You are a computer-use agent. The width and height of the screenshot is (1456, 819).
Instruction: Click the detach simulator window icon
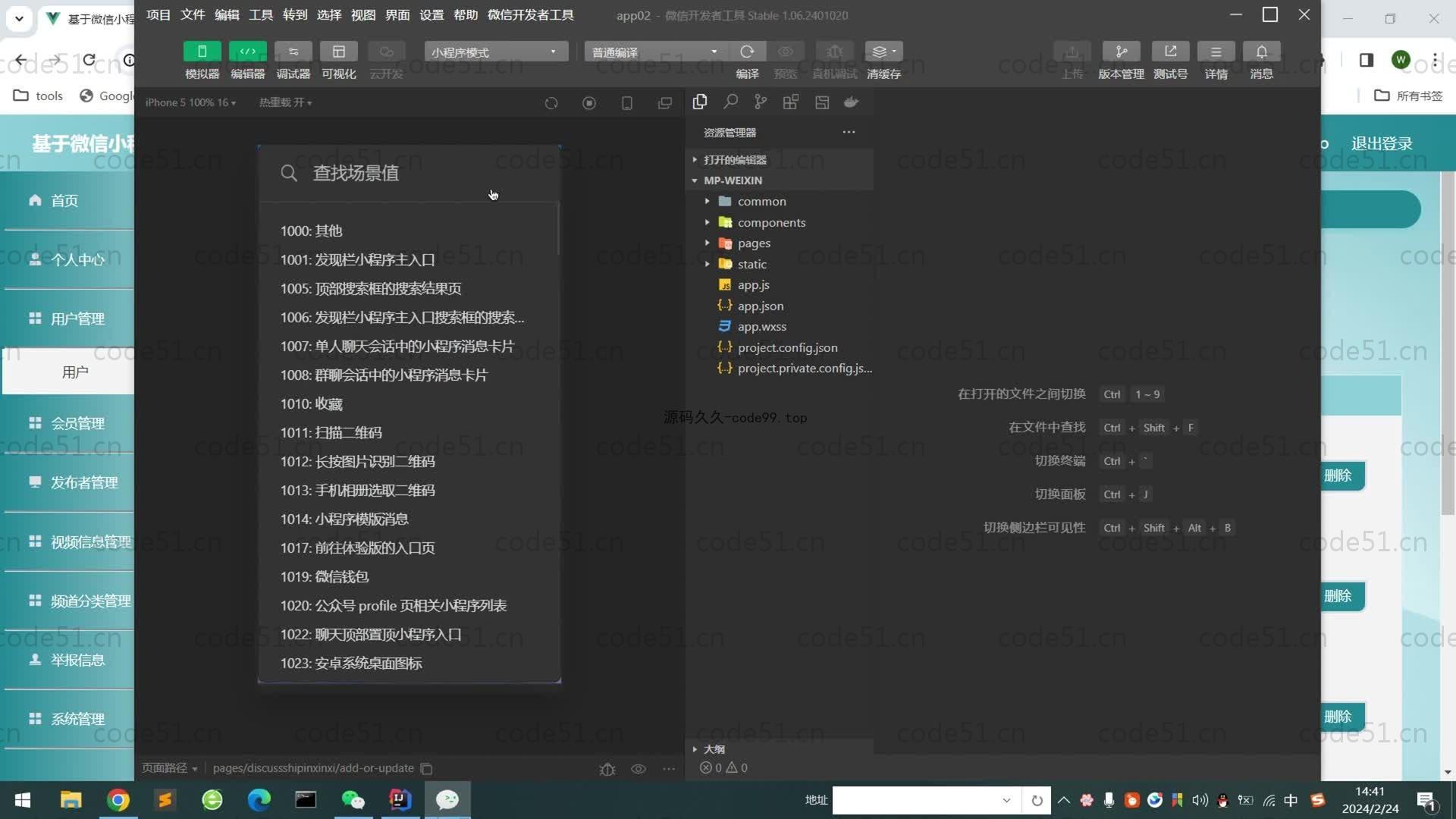point(665,103)
